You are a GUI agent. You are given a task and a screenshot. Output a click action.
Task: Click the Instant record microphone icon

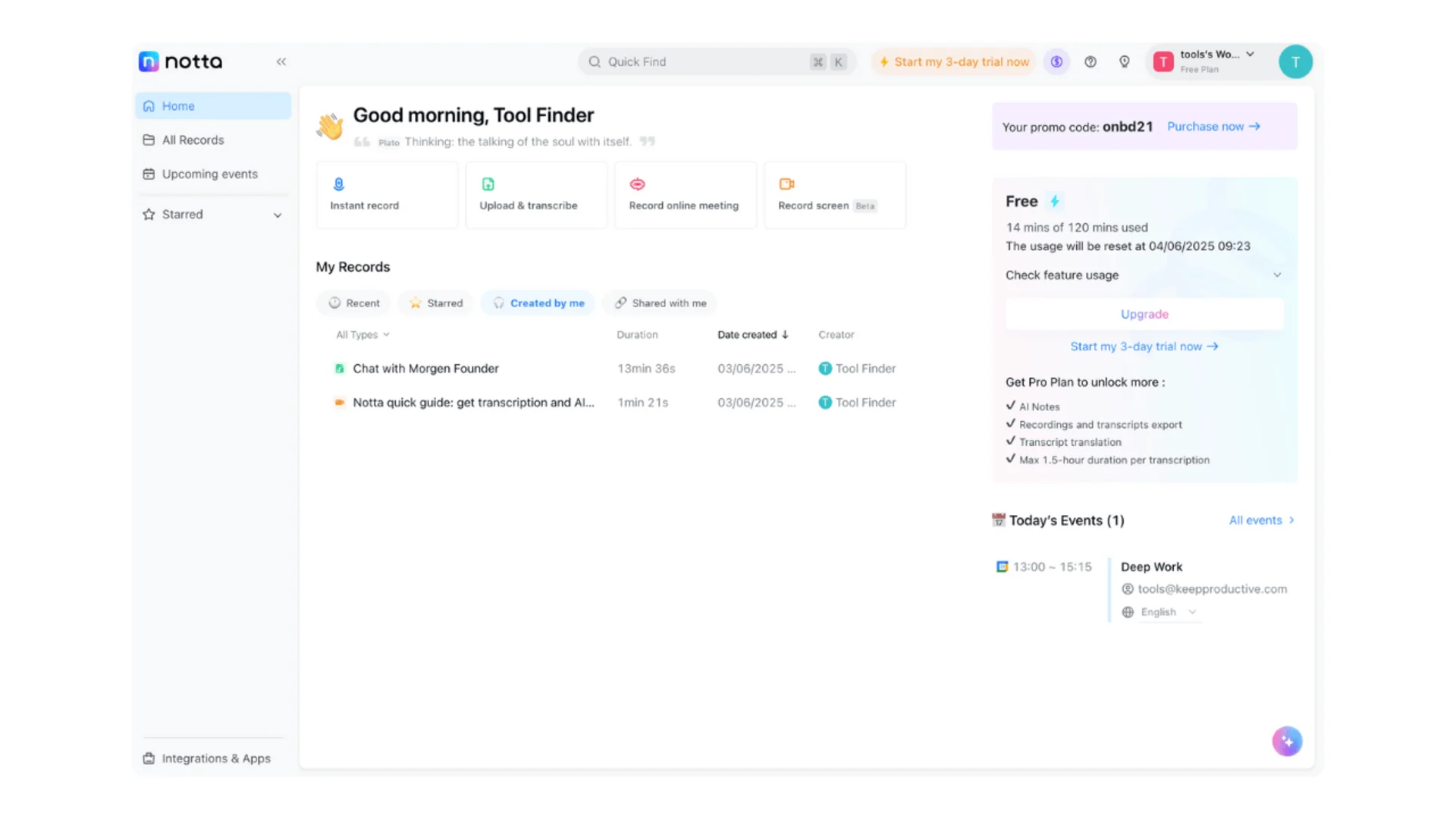tap(339, 184)
